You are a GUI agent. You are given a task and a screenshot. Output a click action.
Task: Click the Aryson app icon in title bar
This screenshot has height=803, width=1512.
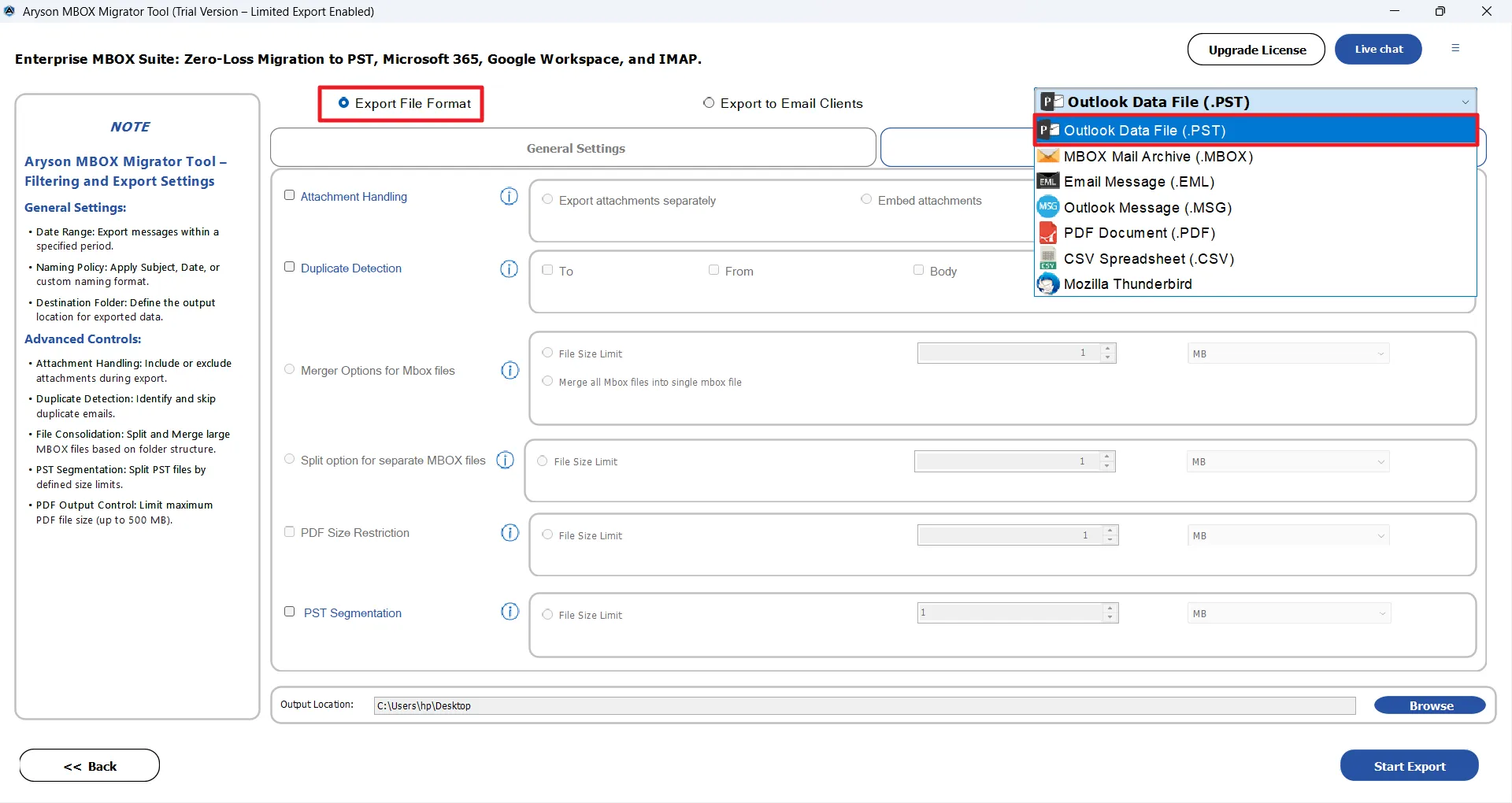coord(9,11)
